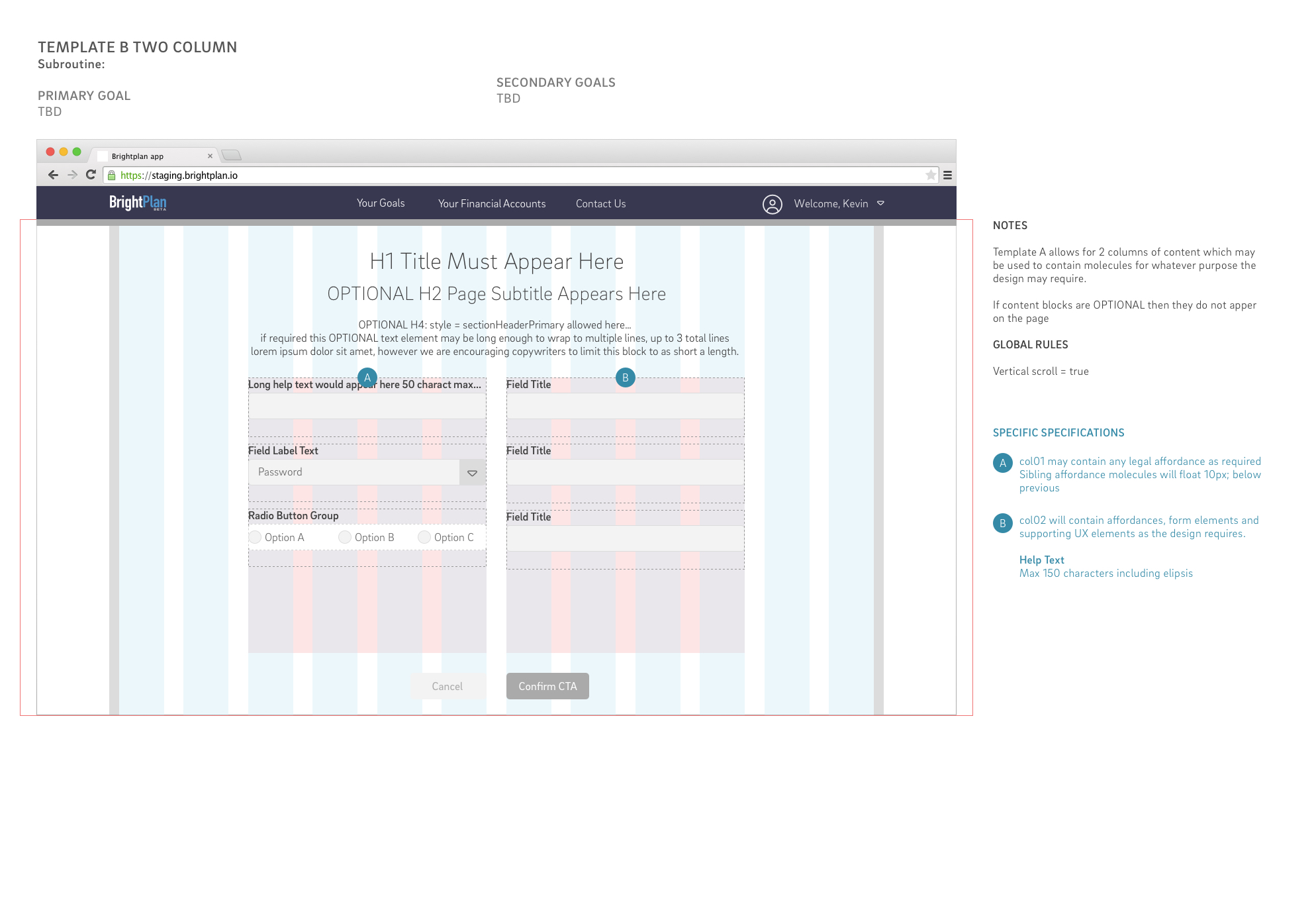Screen dimensions: 1316x898
Task: Click the green padlock security icon
Action: pyautogui.click(x=112, y=175)
